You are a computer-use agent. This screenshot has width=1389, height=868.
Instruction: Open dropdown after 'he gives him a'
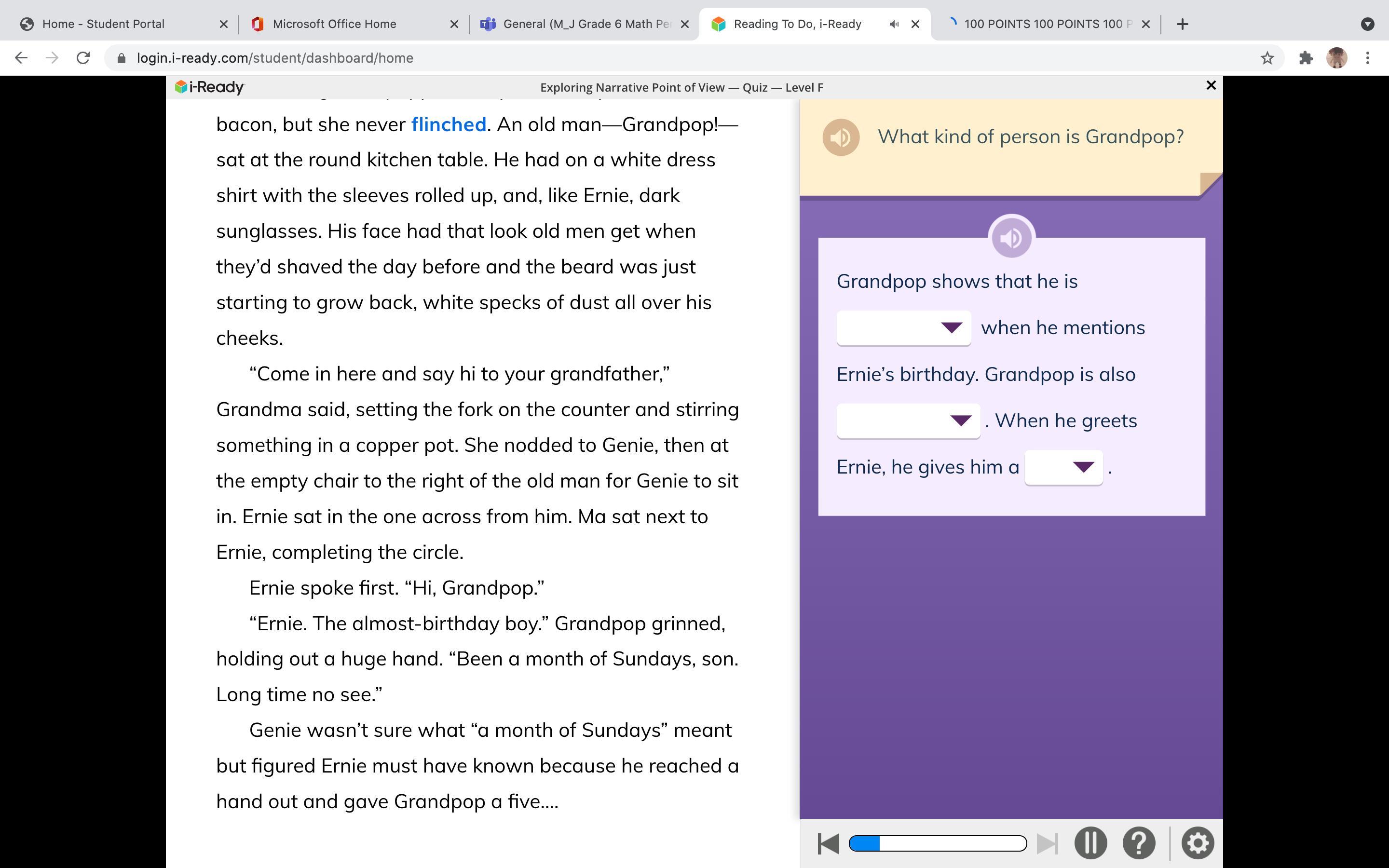[1063, 467]
